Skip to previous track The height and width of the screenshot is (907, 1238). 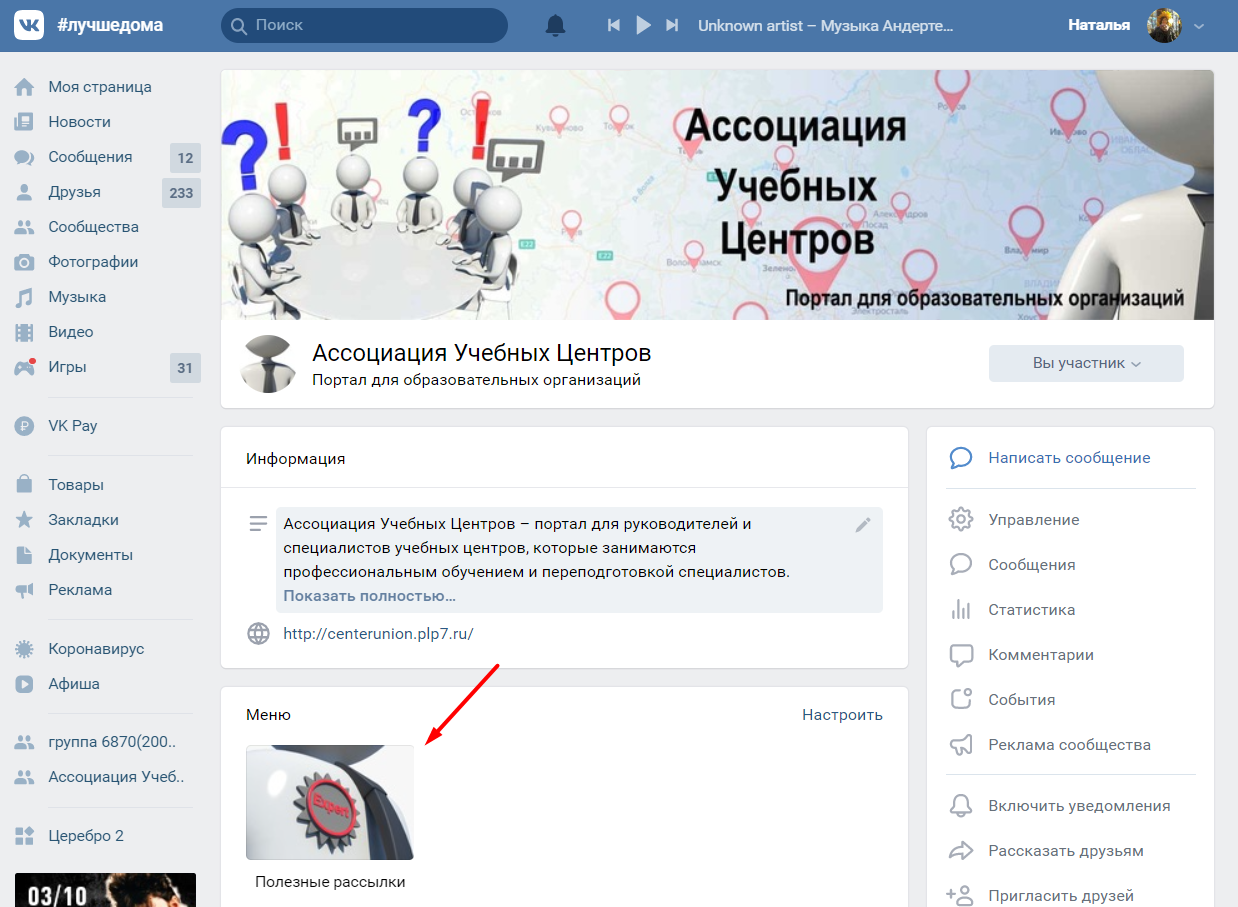[x=614, y=25]
